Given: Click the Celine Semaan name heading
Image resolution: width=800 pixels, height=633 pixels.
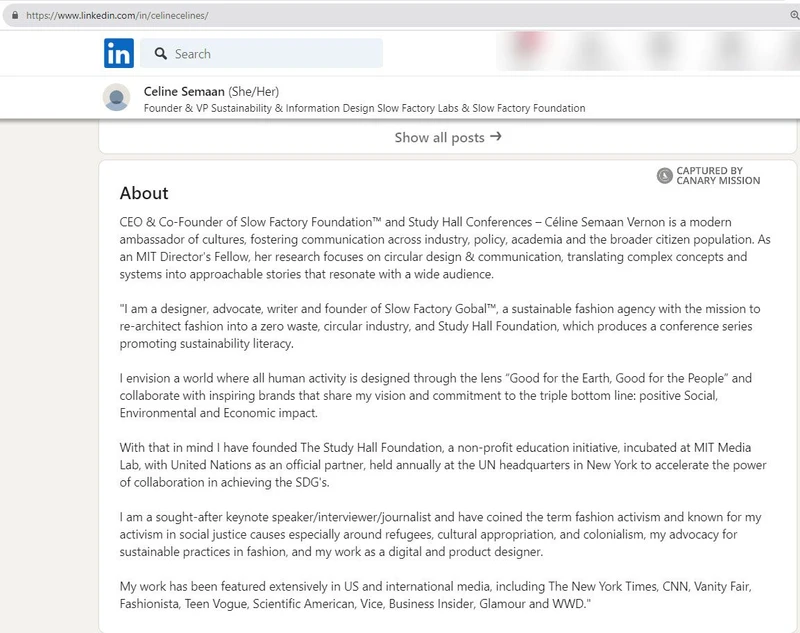Looking at the screenshot, I should point(184,91).
